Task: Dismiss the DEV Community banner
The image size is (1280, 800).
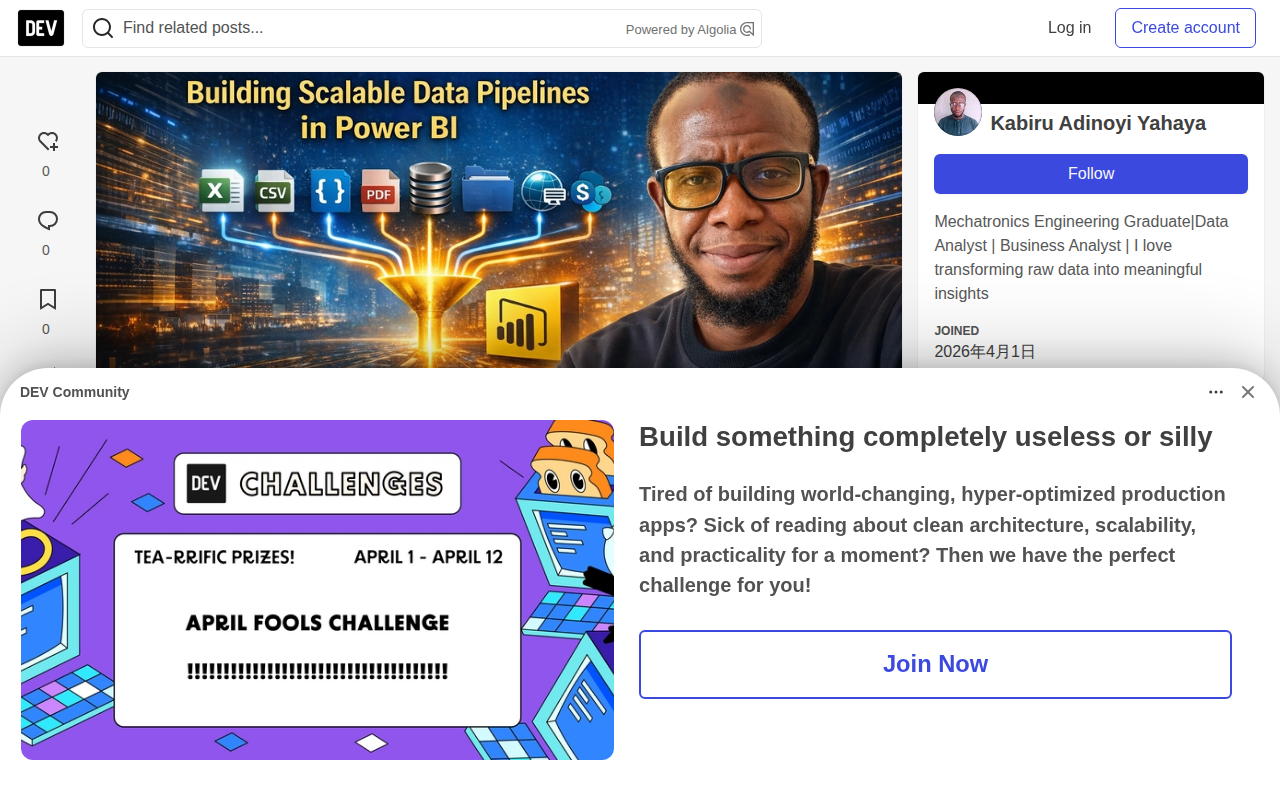Action: pyautogui.click(x=1248, y=392)
